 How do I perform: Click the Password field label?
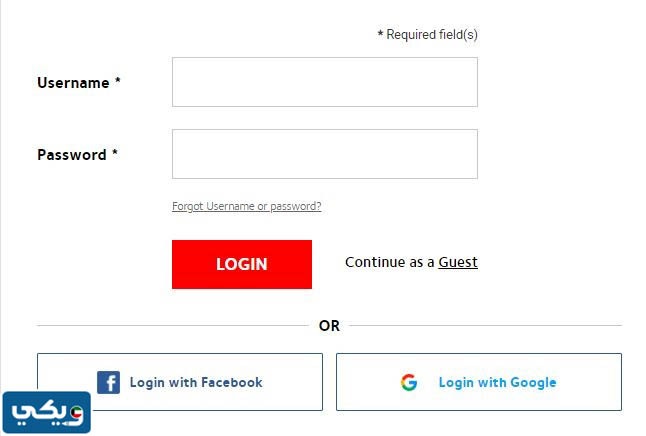pyautogui.click(x=72, y=155)
